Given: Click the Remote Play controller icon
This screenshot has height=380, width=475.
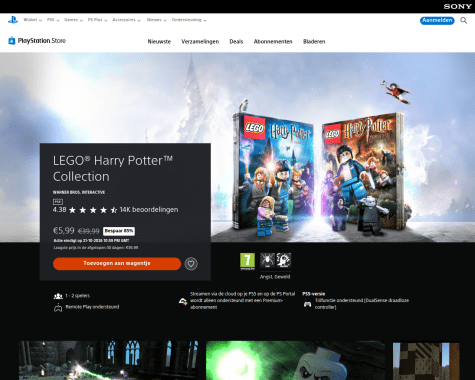Looking at the screenshot, I should coord(58,307).
